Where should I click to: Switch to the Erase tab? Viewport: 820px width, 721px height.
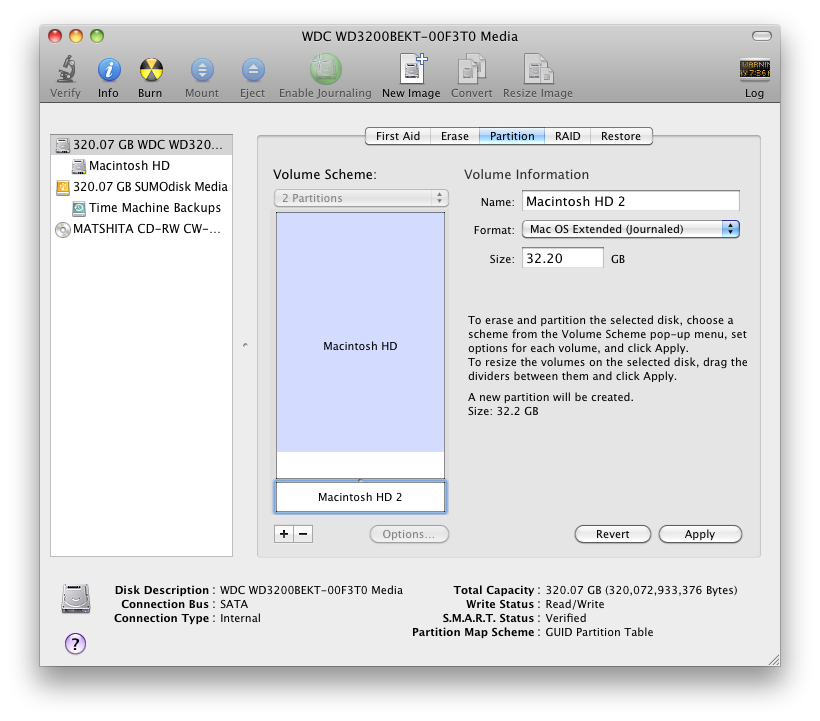coord(454,136)
